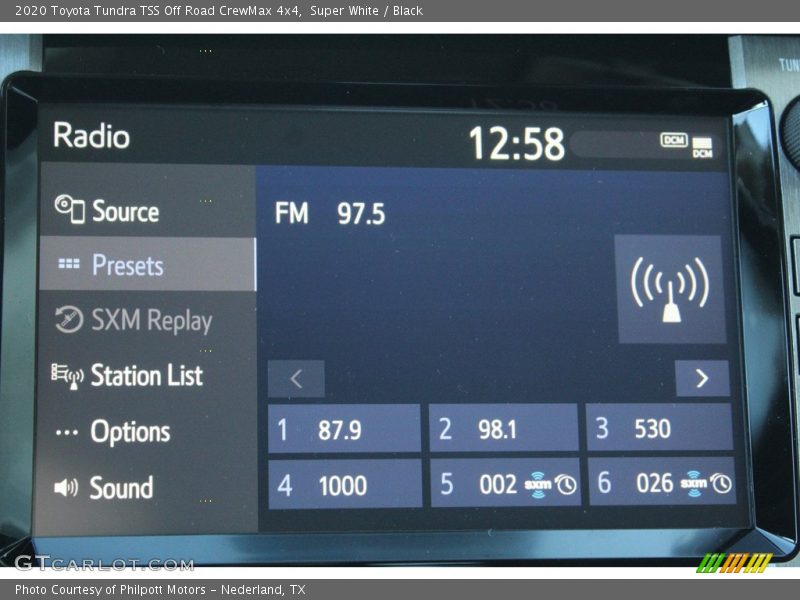The image size is (800, 600).
Task: Open the Sound settings label
Action: [x=121, y=488]
